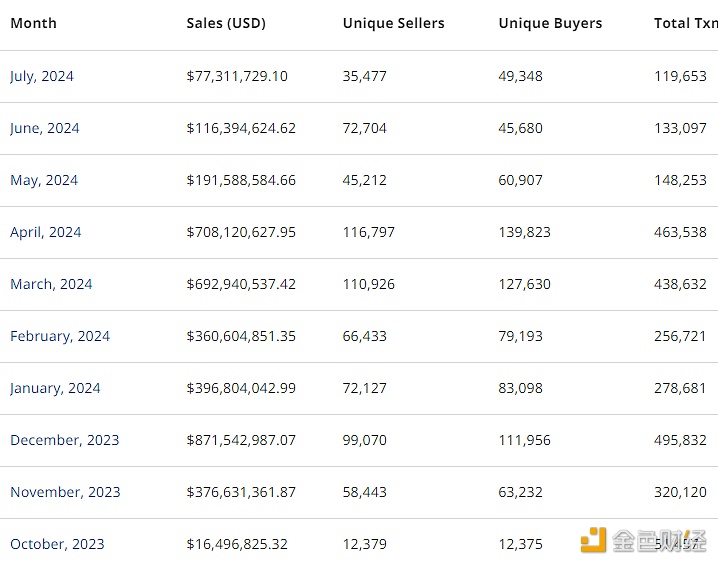The width and height of the screenshot is (718, 564).
Task: Highlight total transactions value 495,832
Action: click(x=680, y=440)
